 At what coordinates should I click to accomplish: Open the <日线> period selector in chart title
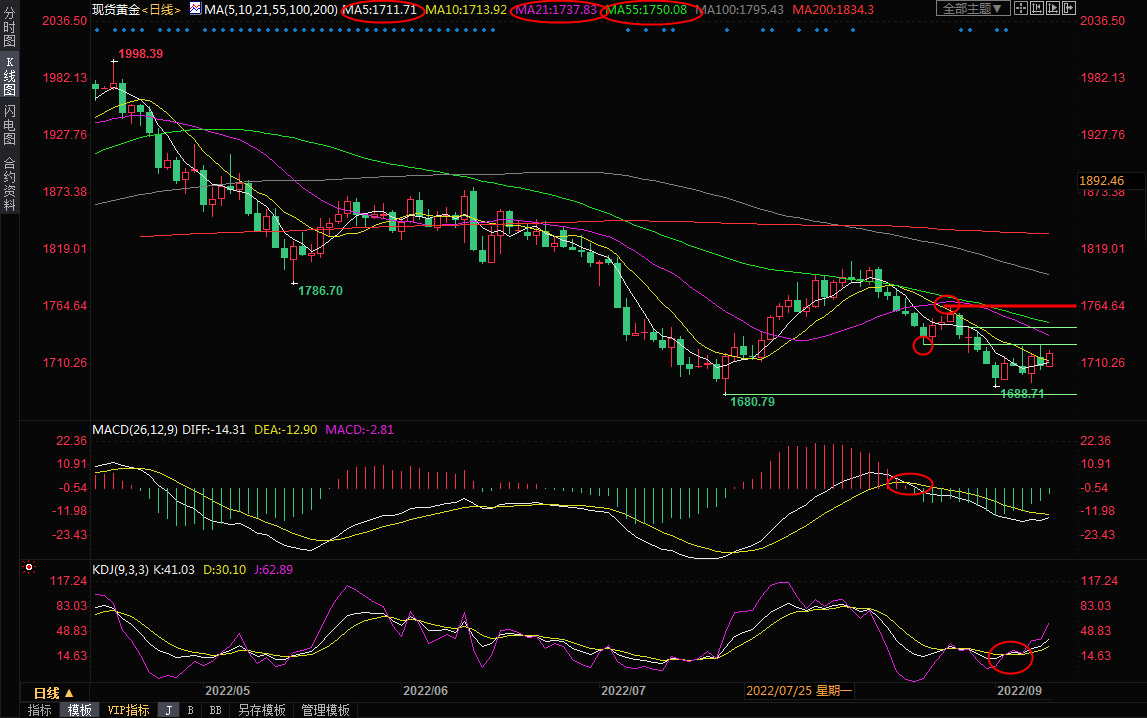pyautogui.click(x=161, y=9)
